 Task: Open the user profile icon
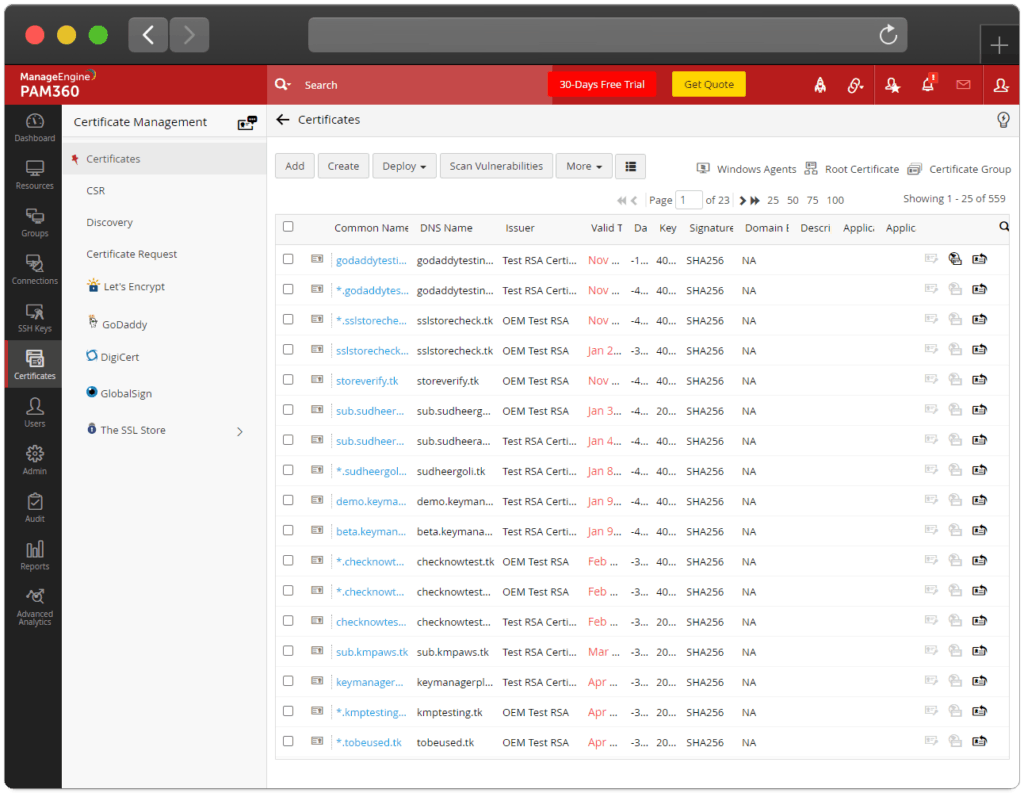[1001, 85]
